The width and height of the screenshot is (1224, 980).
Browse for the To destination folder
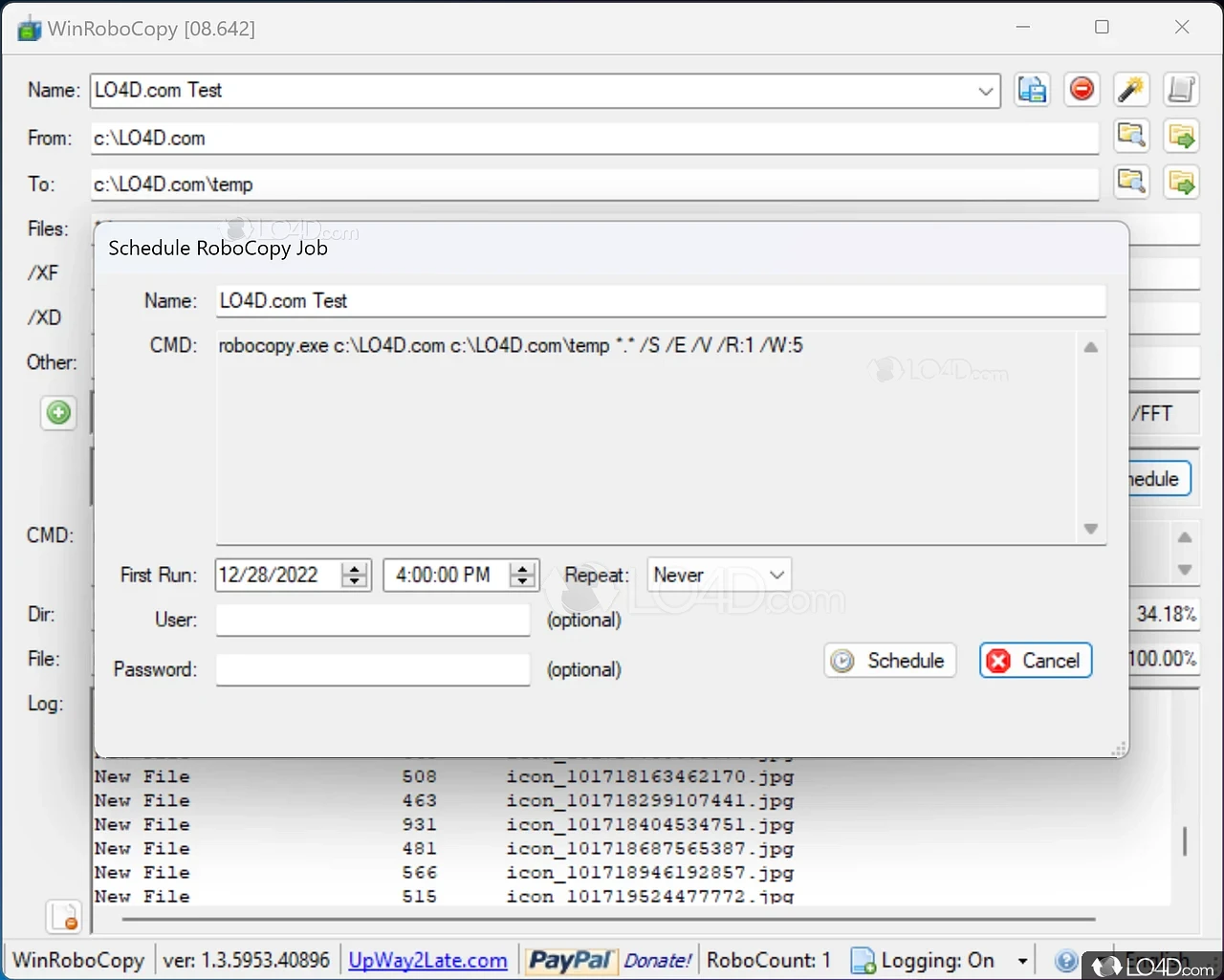(x=1131, y=182)
